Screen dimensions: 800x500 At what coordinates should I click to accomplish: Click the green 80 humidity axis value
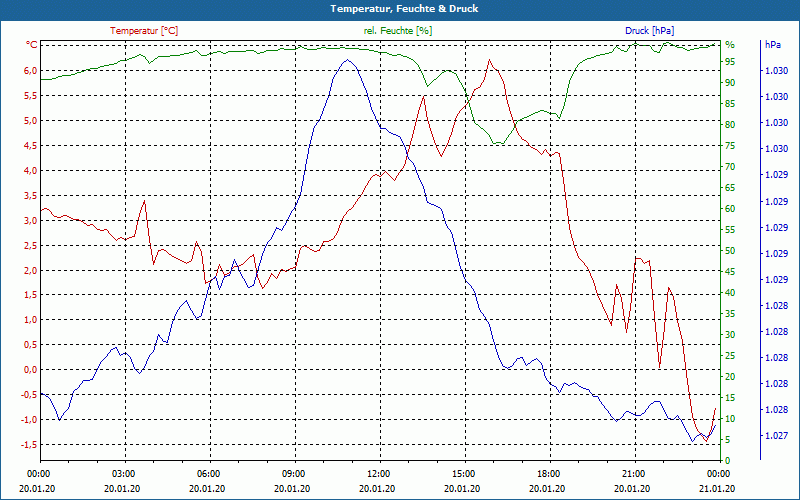[730, 124]
